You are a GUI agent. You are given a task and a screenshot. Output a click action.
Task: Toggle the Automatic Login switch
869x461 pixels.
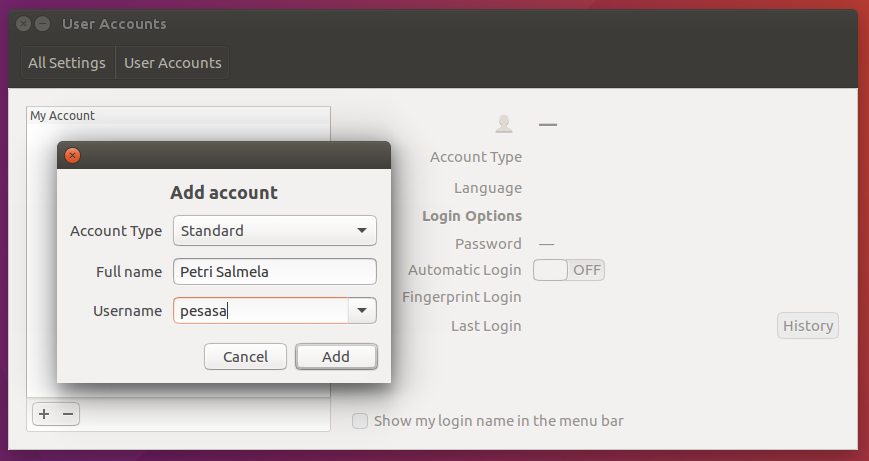[568, 270]
